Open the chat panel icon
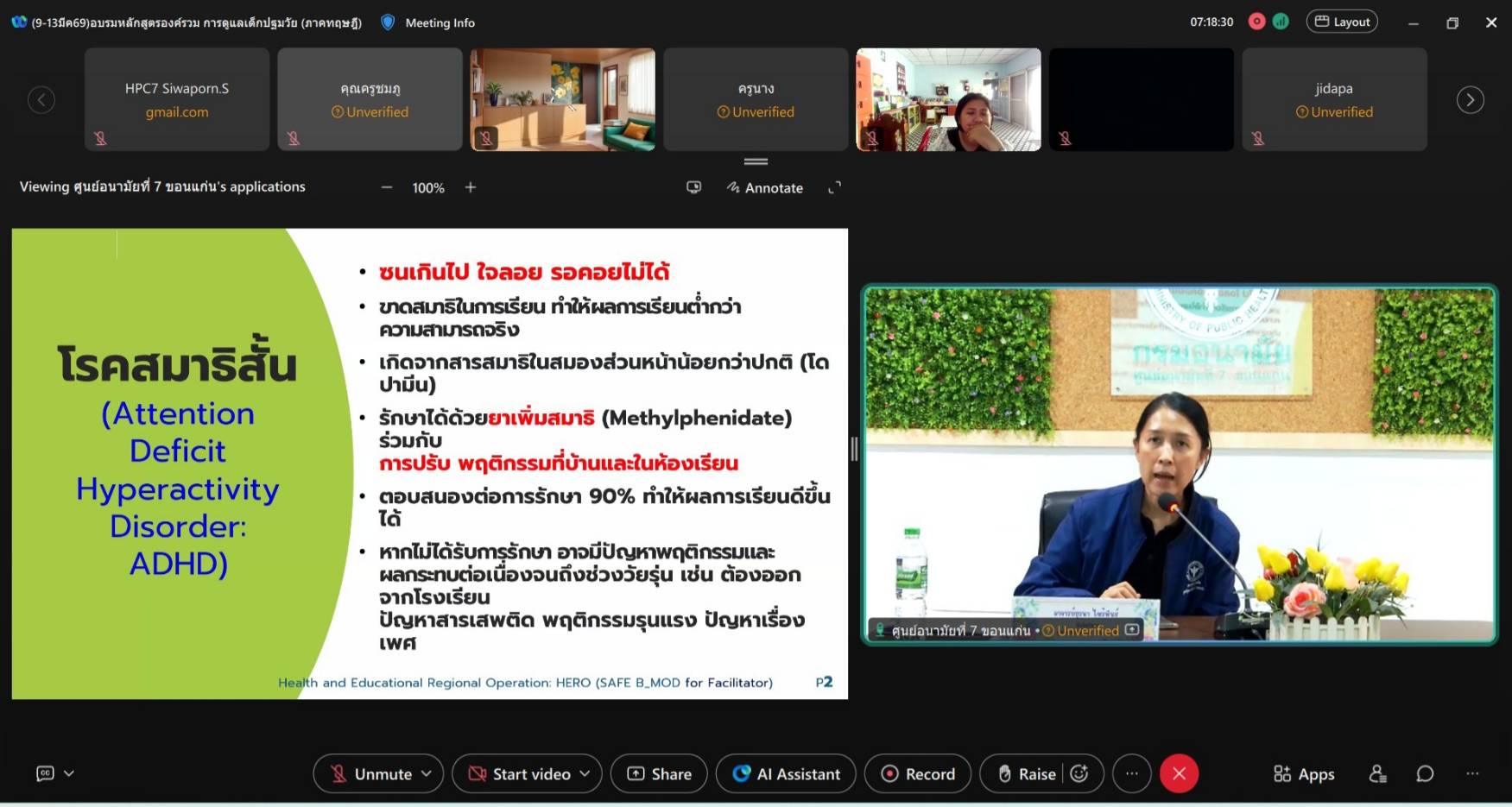This screenshot has height=807, width=1512. coord(1425,774)
